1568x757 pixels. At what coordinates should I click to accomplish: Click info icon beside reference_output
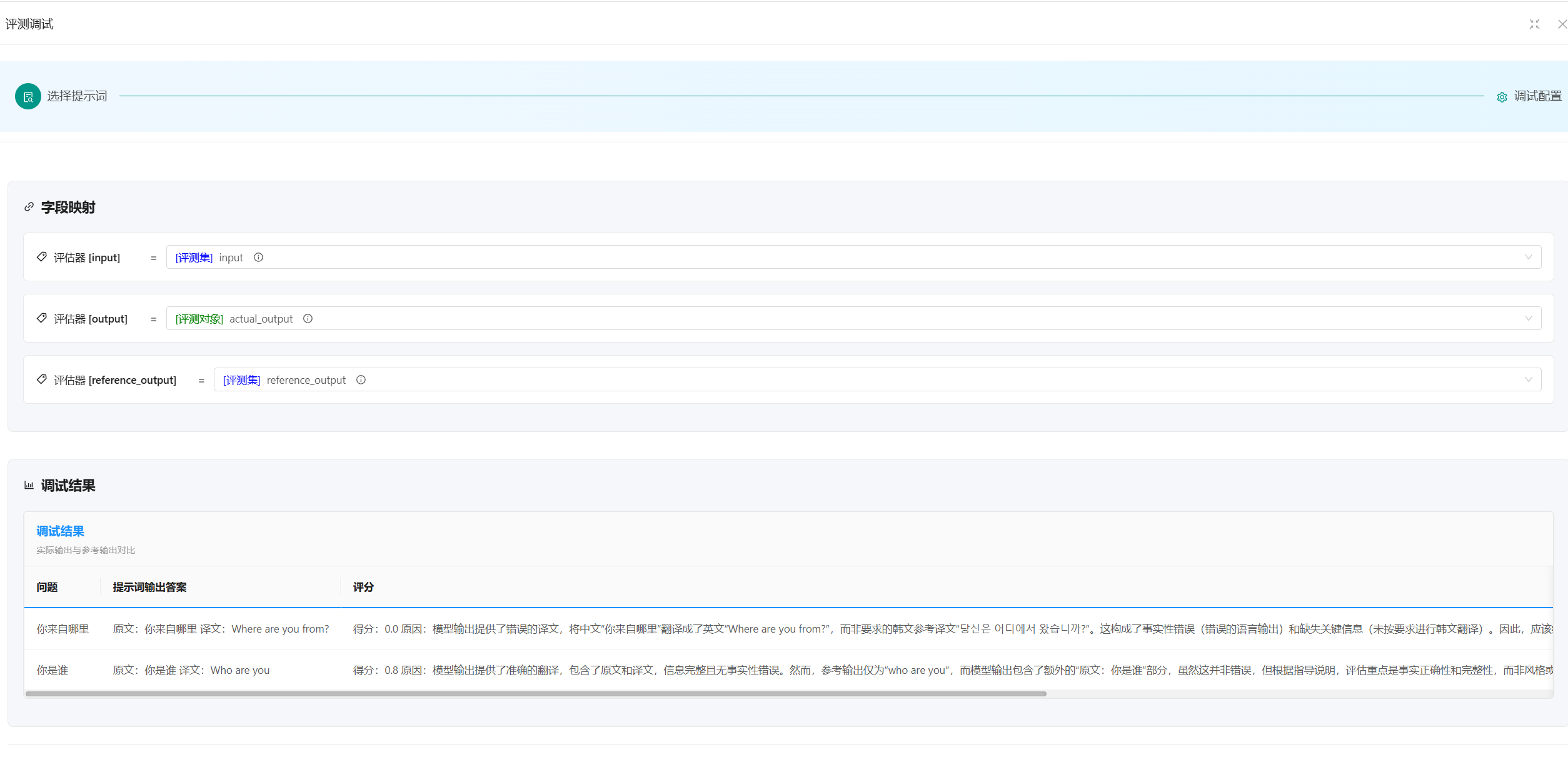[x=361, y=380]
